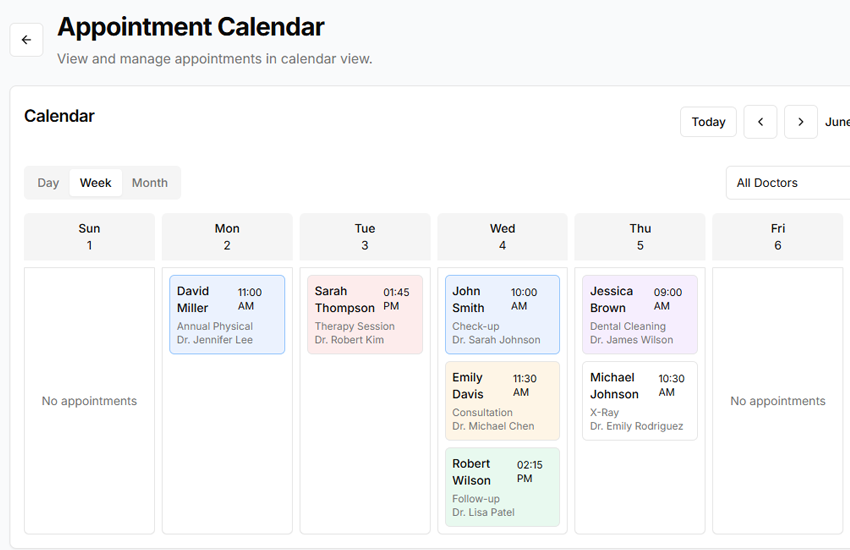850x550 pixels.
Task: Open John Smith's Check-up appointment
Action: tap(502, 315)
